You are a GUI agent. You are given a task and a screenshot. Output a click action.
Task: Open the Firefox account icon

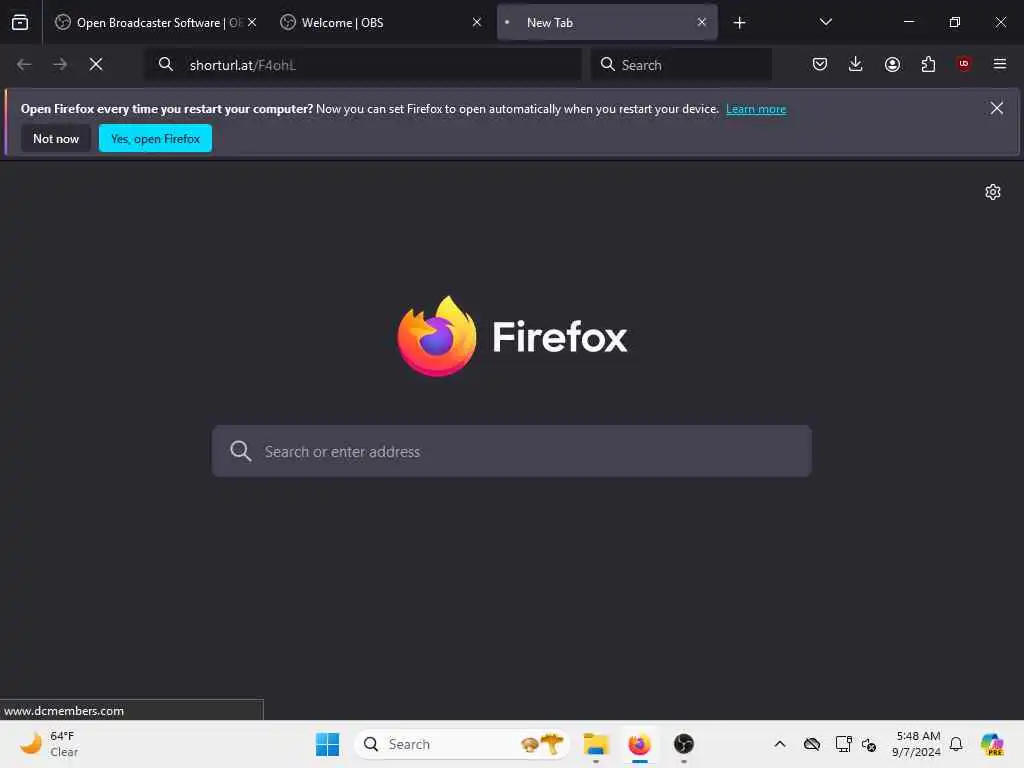[892, 64]
